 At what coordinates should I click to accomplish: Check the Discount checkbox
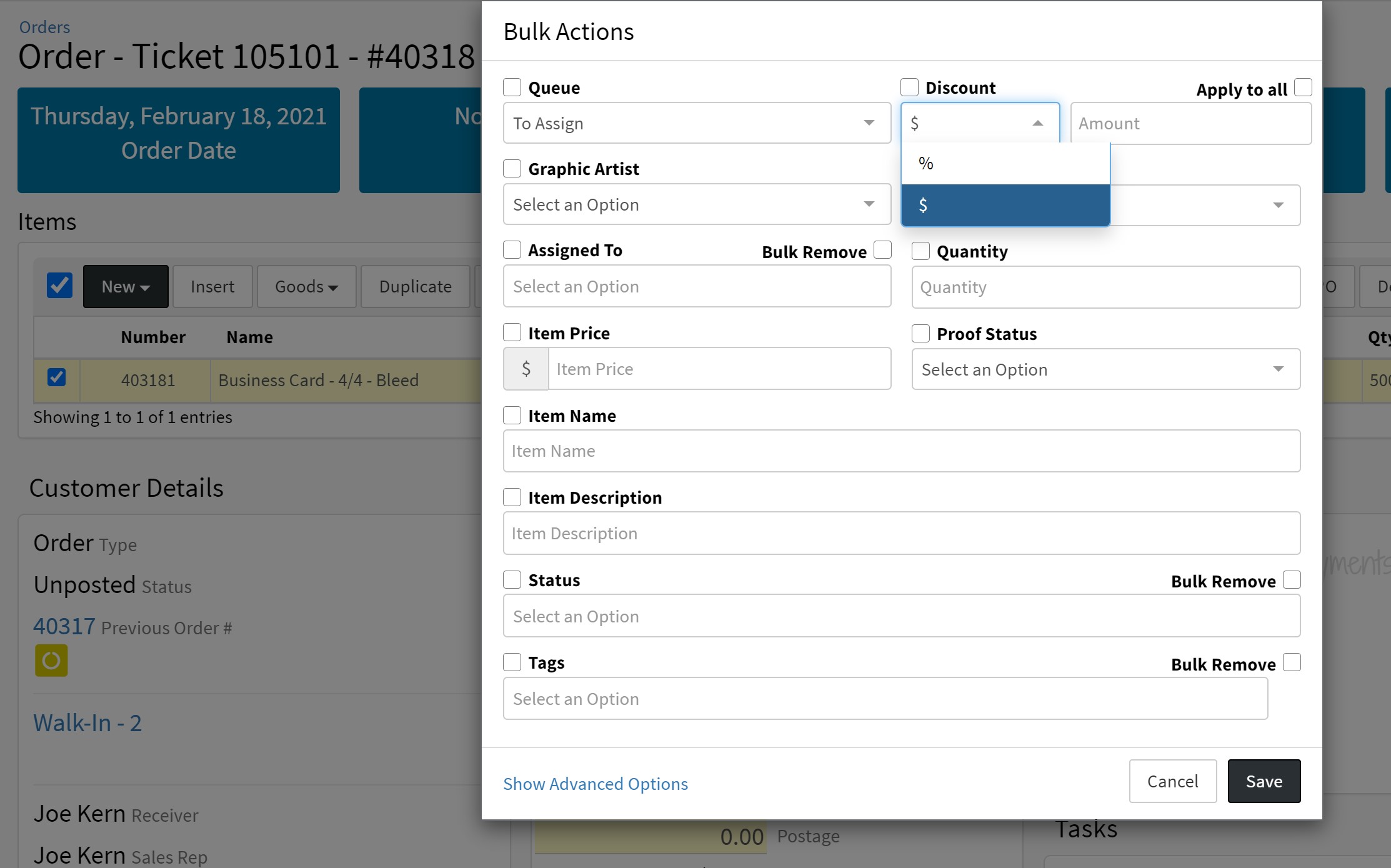pos(909,87)
